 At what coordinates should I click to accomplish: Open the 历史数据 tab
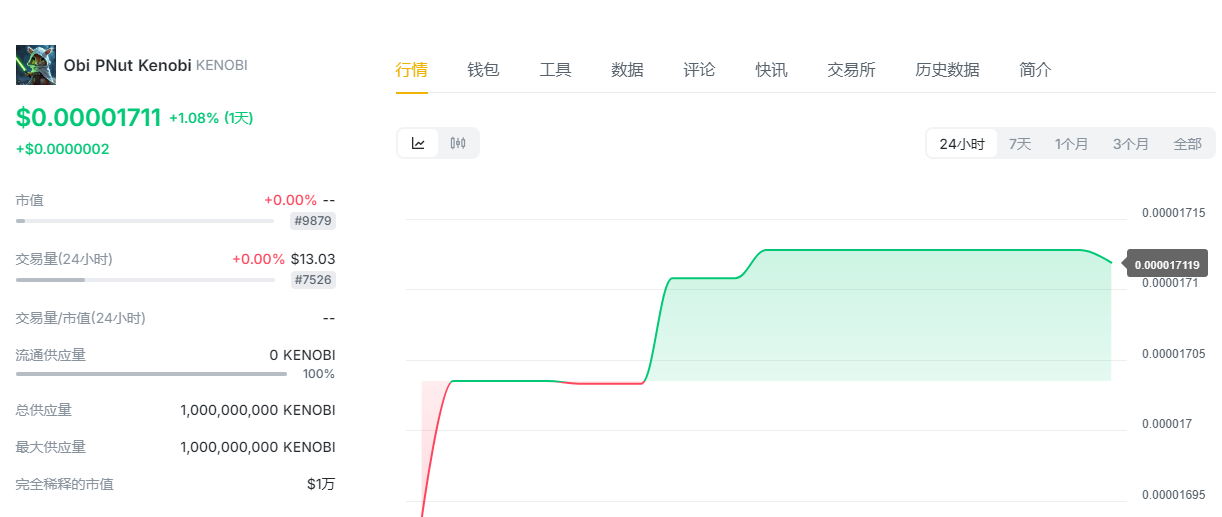(947, 70)
